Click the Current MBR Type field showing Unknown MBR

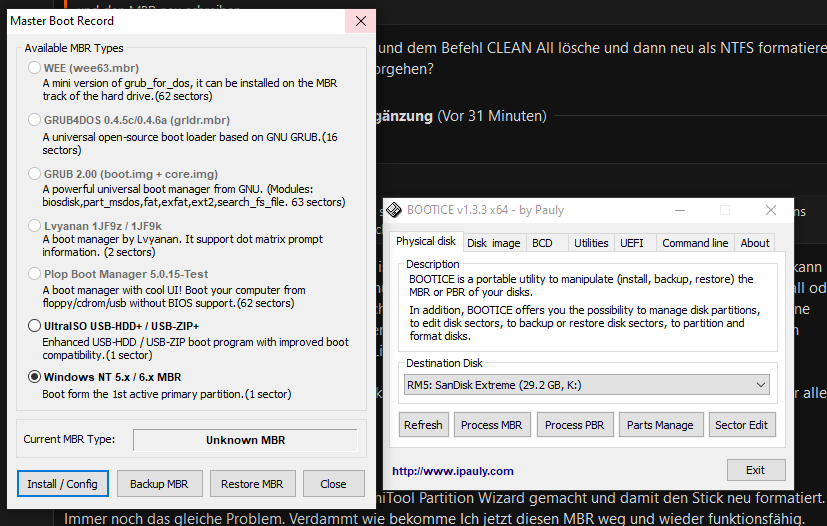point(245,440)
